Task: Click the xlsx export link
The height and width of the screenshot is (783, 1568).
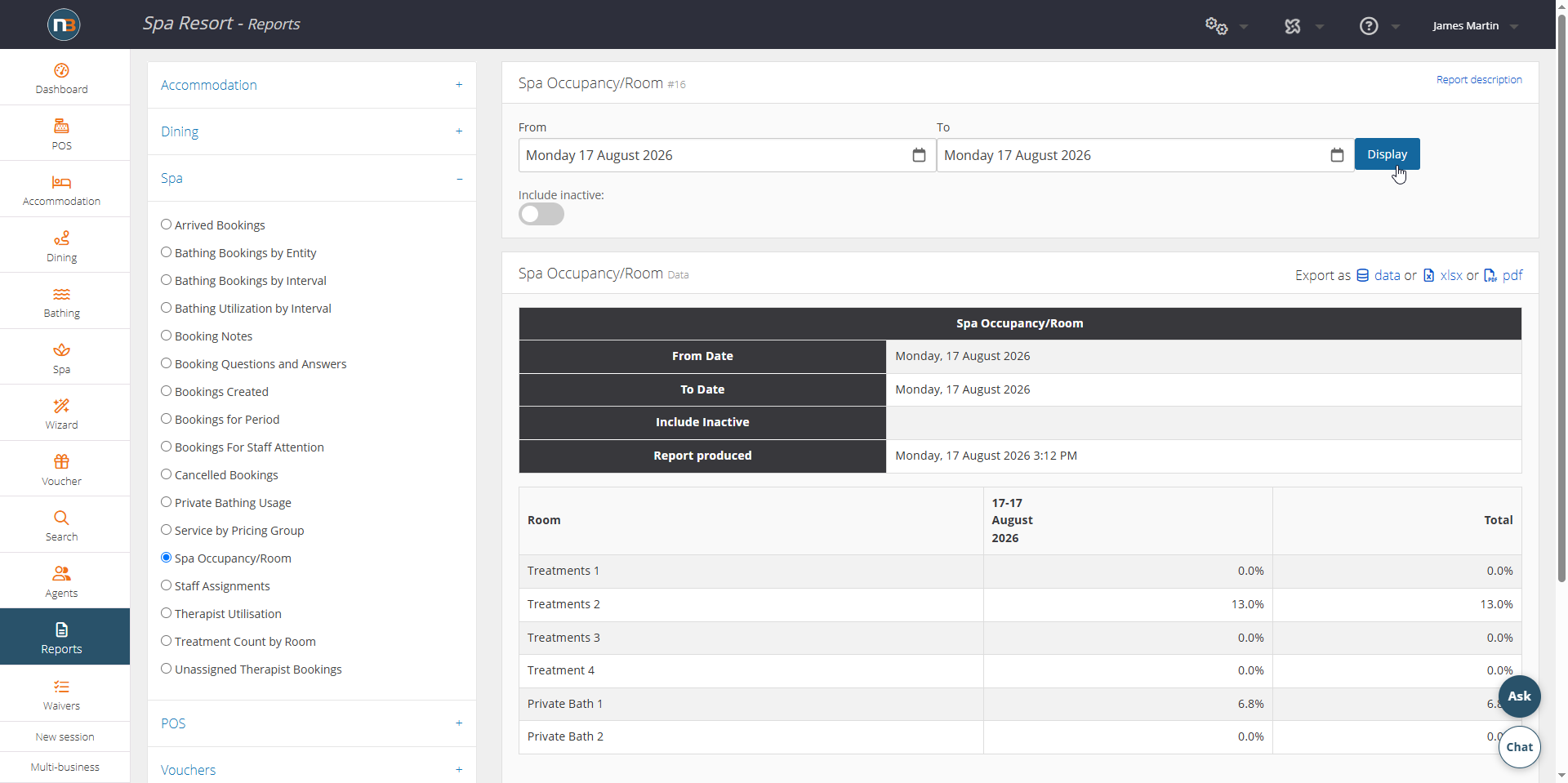Action: tap(1451, 275)
